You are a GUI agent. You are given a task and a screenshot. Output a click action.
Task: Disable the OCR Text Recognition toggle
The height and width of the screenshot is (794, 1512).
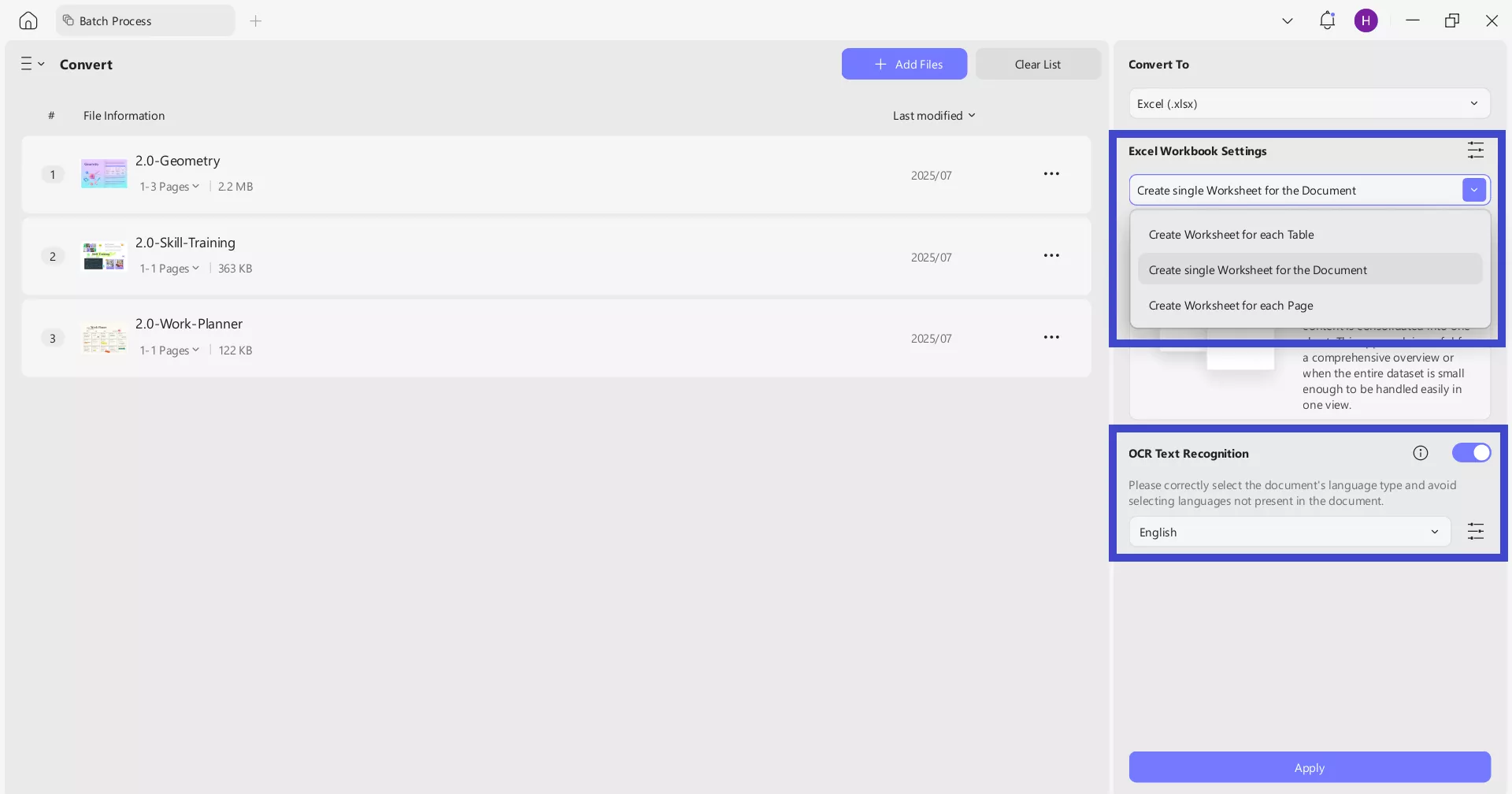click(1470, 453)
